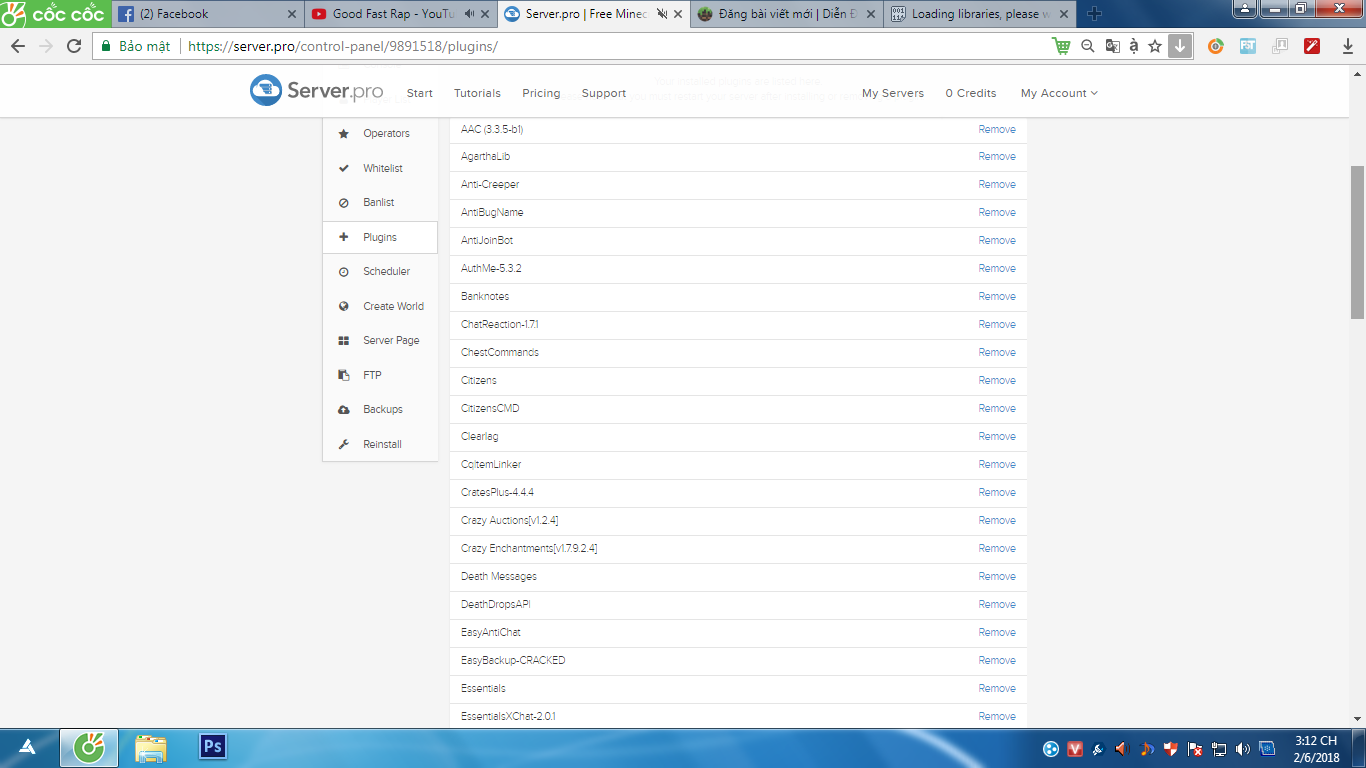Click the network icon in system tray
Screen dimensions: 1366x768
tap(1219, 749)
